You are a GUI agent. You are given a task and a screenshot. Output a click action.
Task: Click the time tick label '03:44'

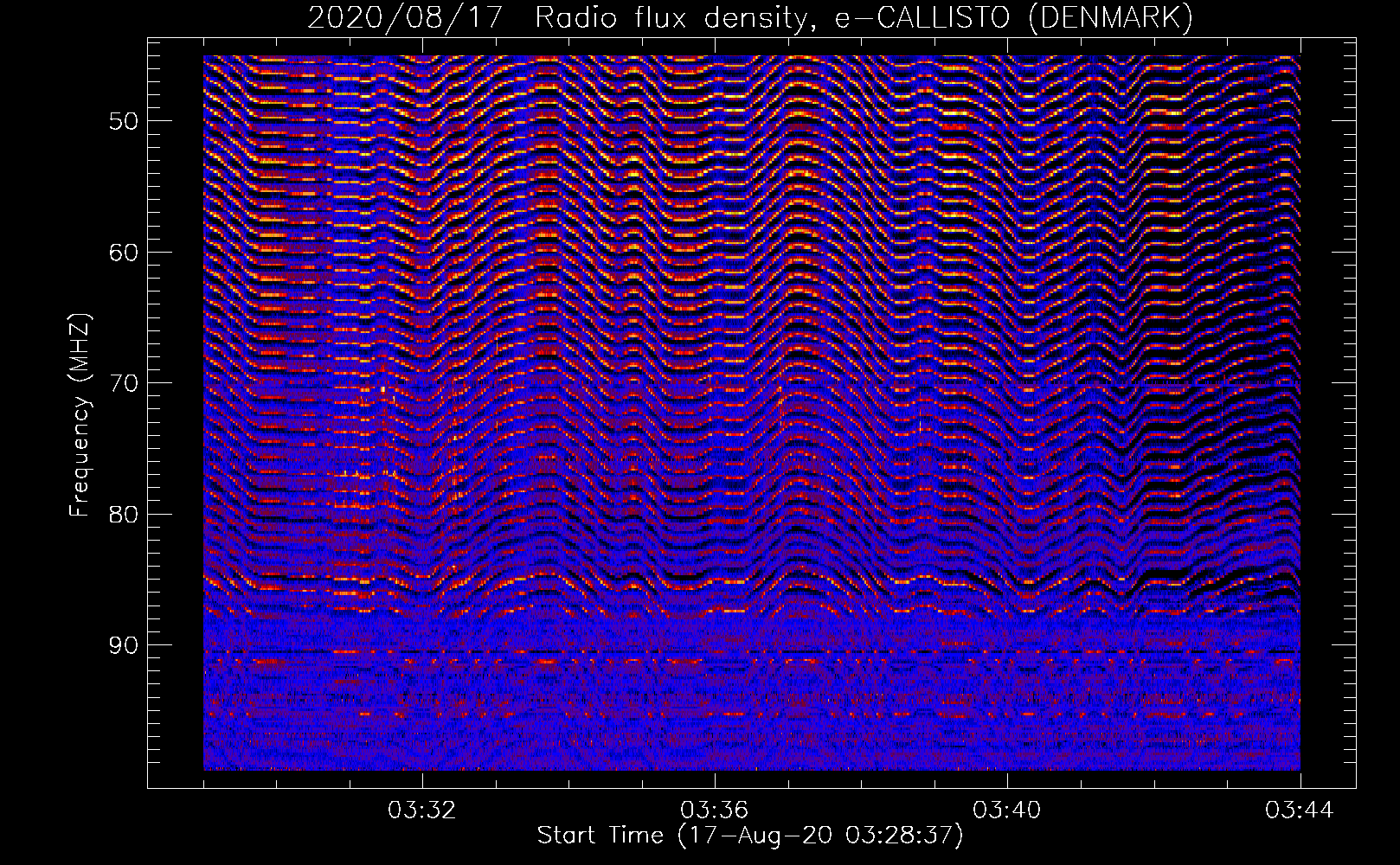1300,811
